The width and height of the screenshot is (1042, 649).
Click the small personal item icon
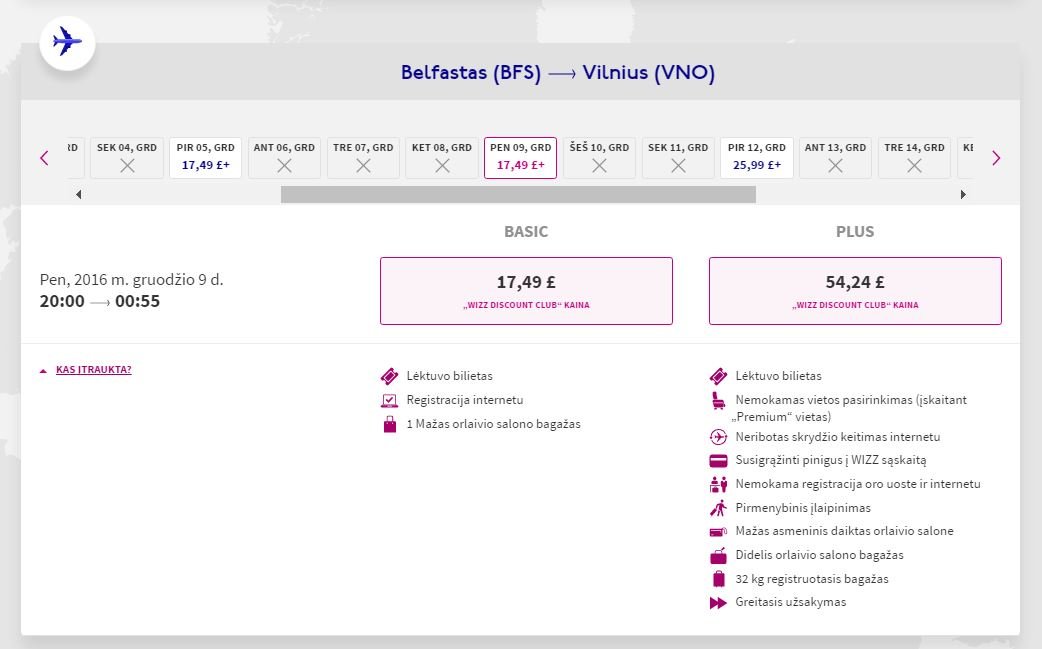718,531
